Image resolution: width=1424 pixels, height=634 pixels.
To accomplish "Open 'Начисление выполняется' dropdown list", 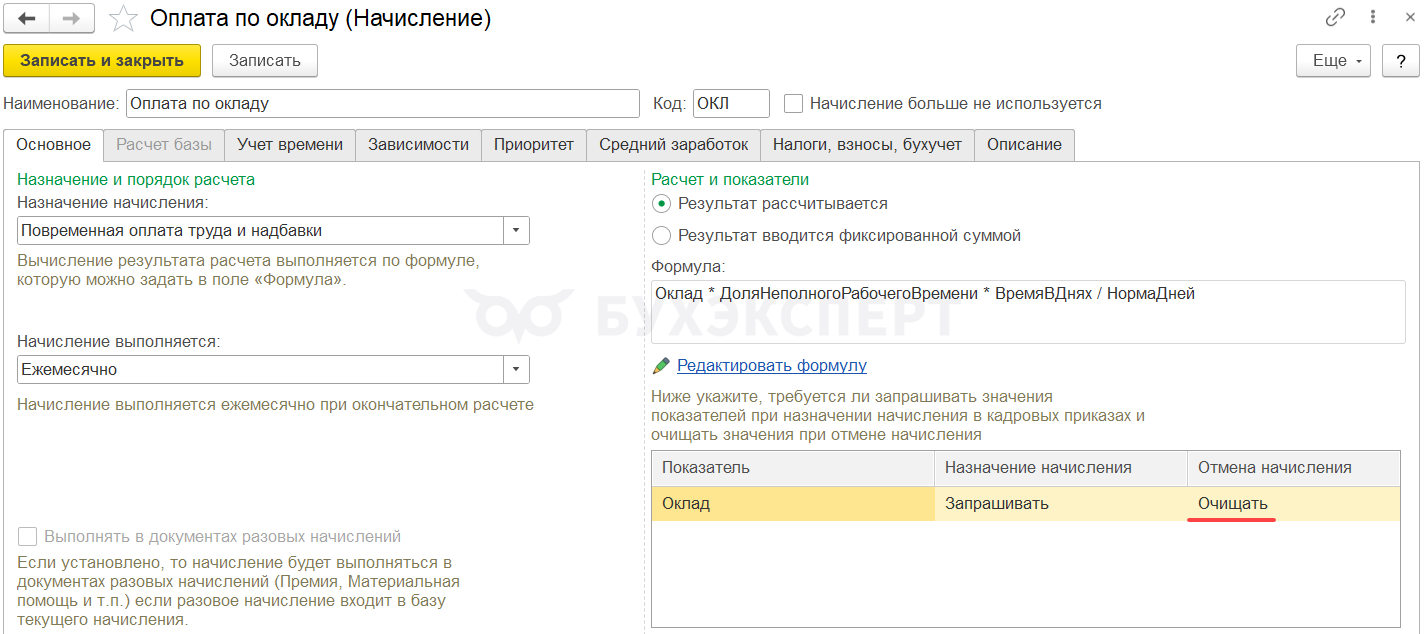I will tap(515, 370).
